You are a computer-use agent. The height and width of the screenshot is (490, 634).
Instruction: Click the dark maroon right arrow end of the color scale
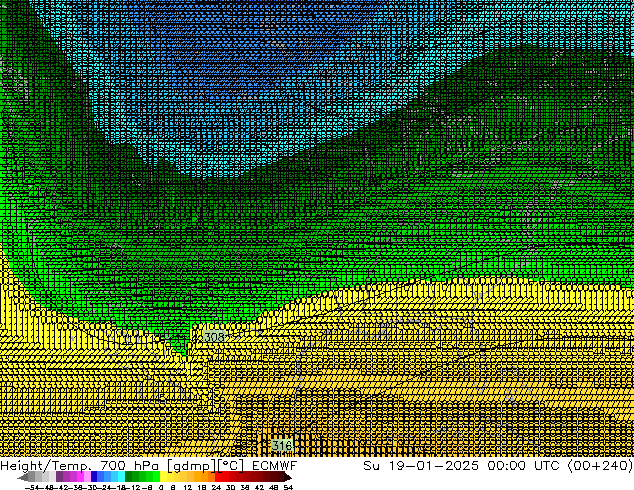point(288,477)
